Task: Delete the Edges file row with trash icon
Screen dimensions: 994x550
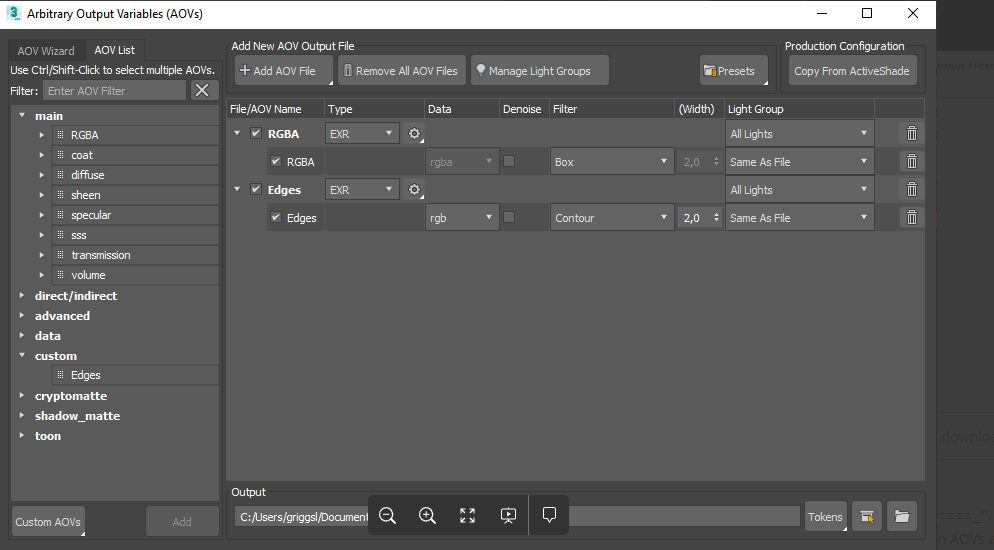Action: coord(911,189)
